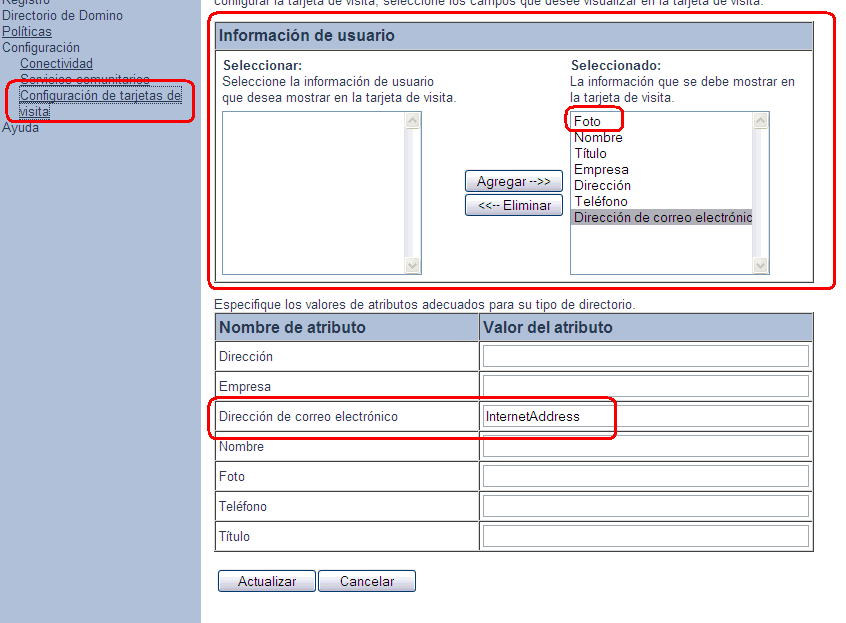
Task: Click the Seleccionado list scroll-up arrow
Action: click(760, 121)
